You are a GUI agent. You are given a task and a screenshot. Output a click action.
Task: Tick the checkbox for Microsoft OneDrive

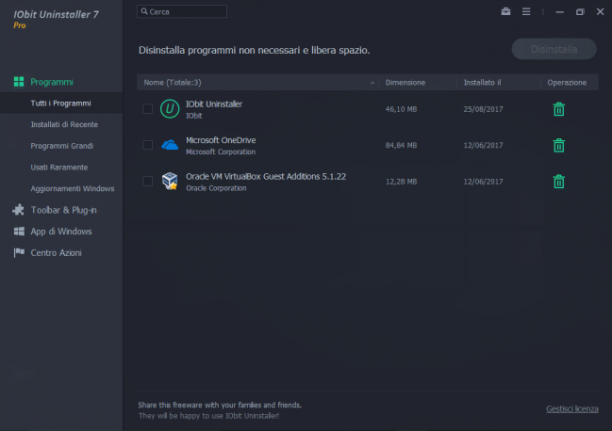tap(148, 145)
